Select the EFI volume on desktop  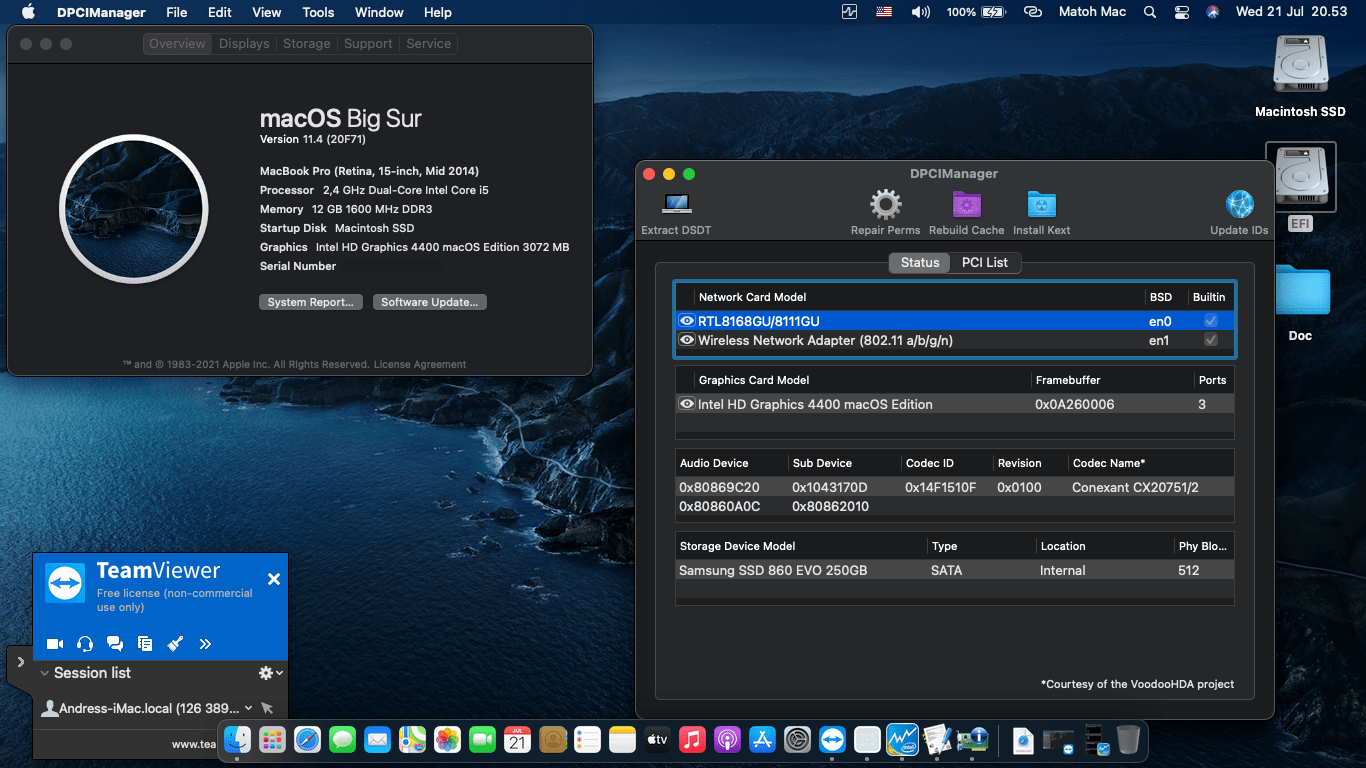(1300, 186)
